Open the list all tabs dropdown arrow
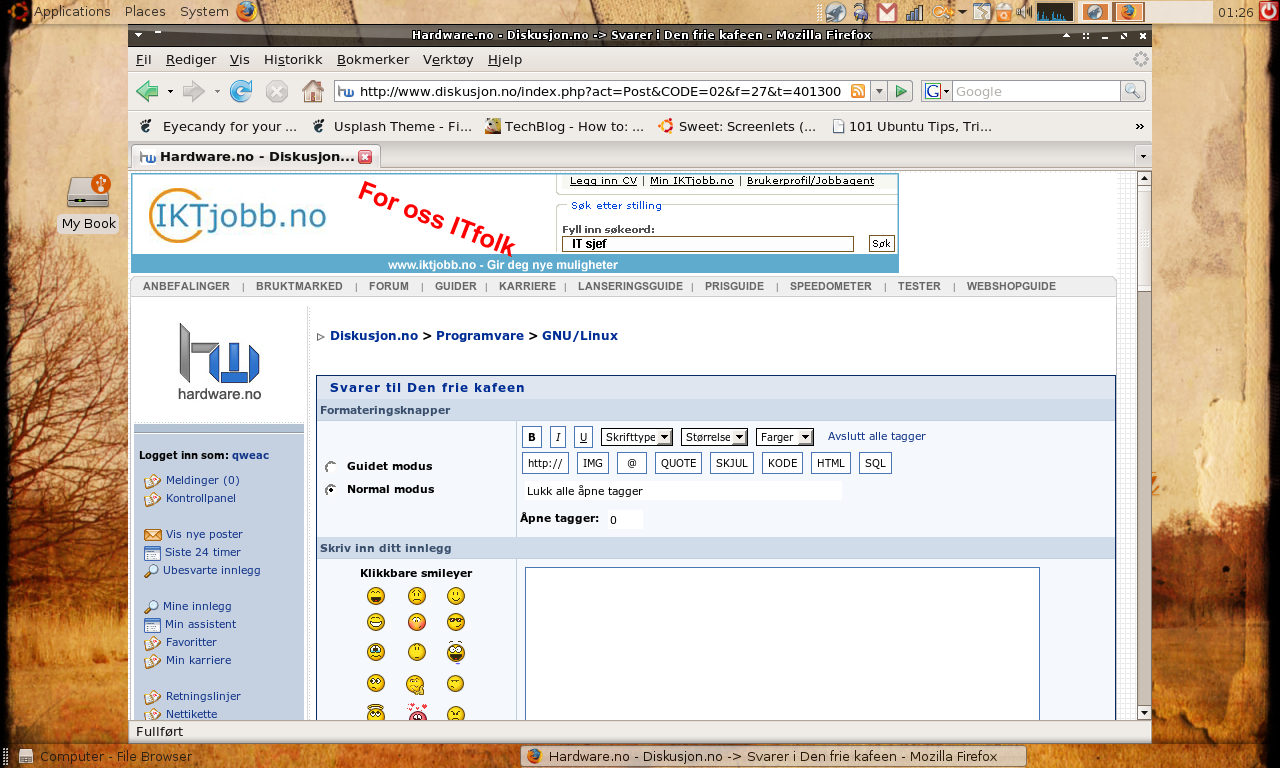 [1143, 156]
